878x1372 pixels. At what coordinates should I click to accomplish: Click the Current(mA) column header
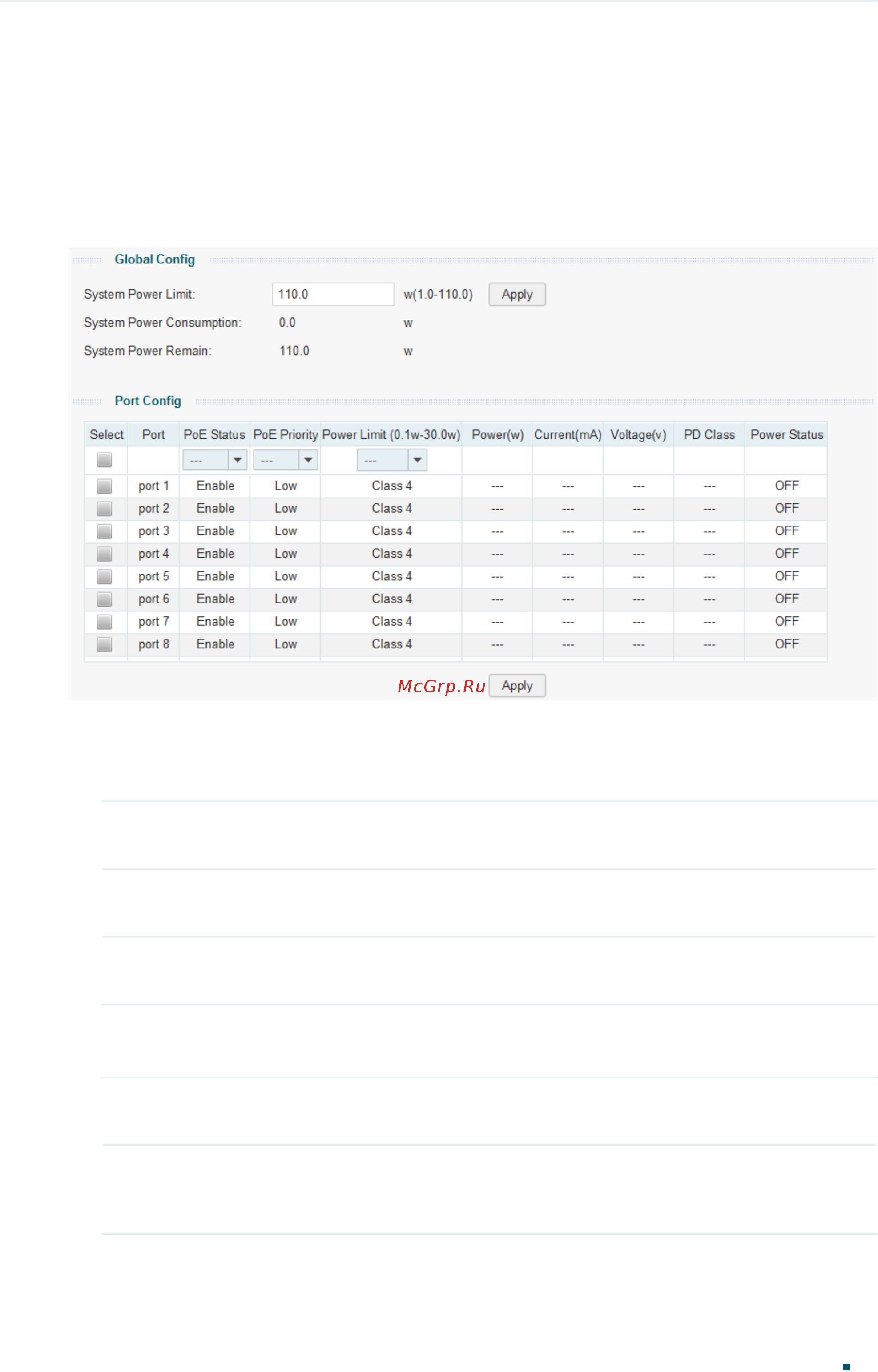pyautogui.click(x=568, y=435)
